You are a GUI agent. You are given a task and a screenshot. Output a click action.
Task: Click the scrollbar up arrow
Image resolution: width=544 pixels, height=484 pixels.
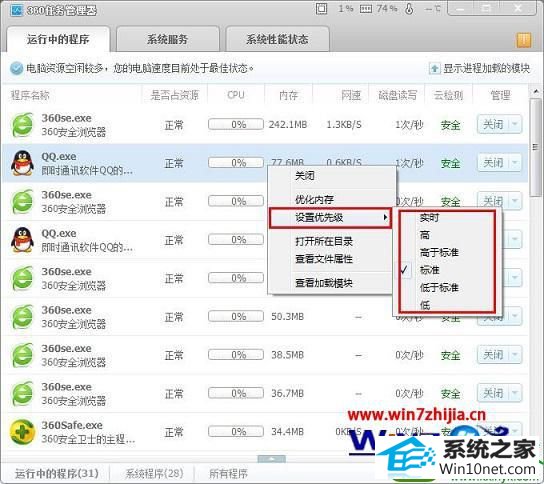click(535, 92)
